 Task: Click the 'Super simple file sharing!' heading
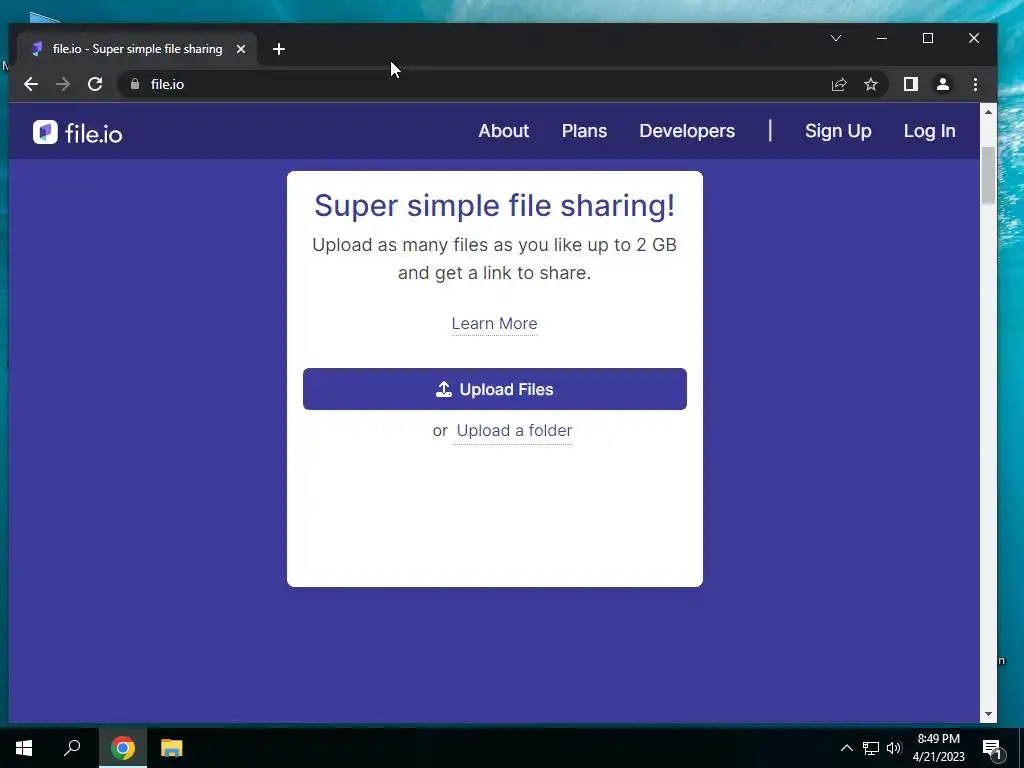(x=494, y=206)
